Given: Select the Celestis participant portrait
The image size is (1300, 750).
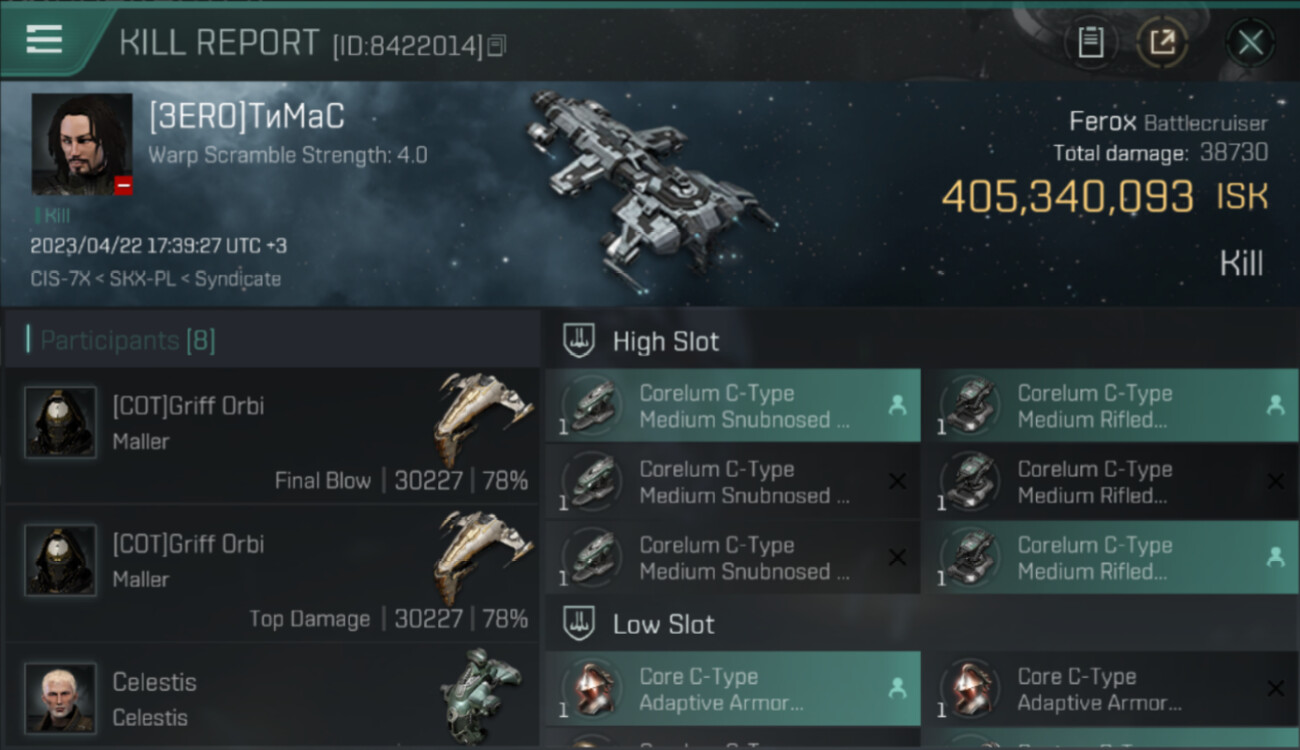Looking at the screenshot, I should (x=61, y=697).
